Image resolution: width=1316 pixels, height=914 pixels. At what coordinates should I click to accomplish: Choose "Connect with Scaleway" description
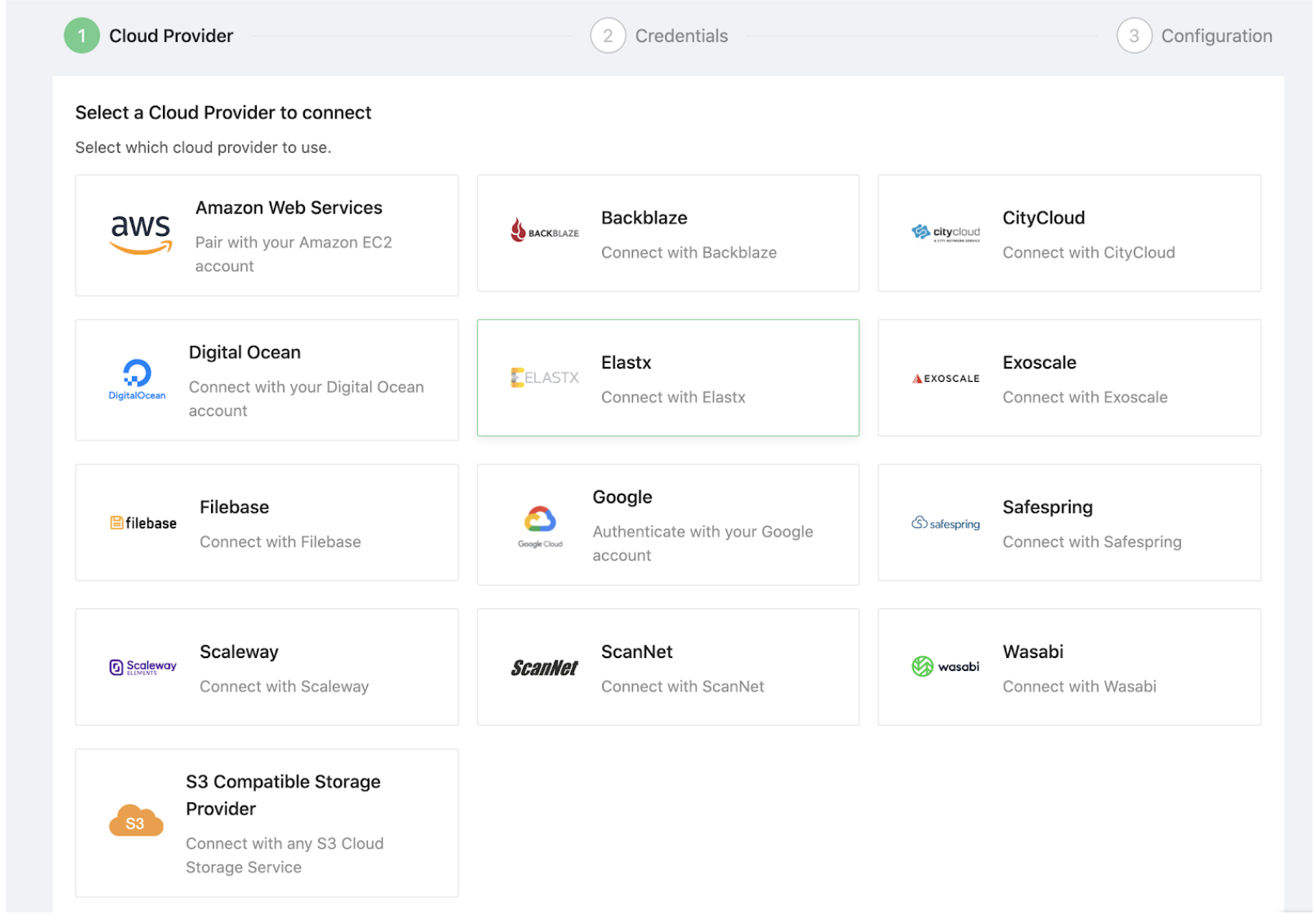click(x=284, y=687)
